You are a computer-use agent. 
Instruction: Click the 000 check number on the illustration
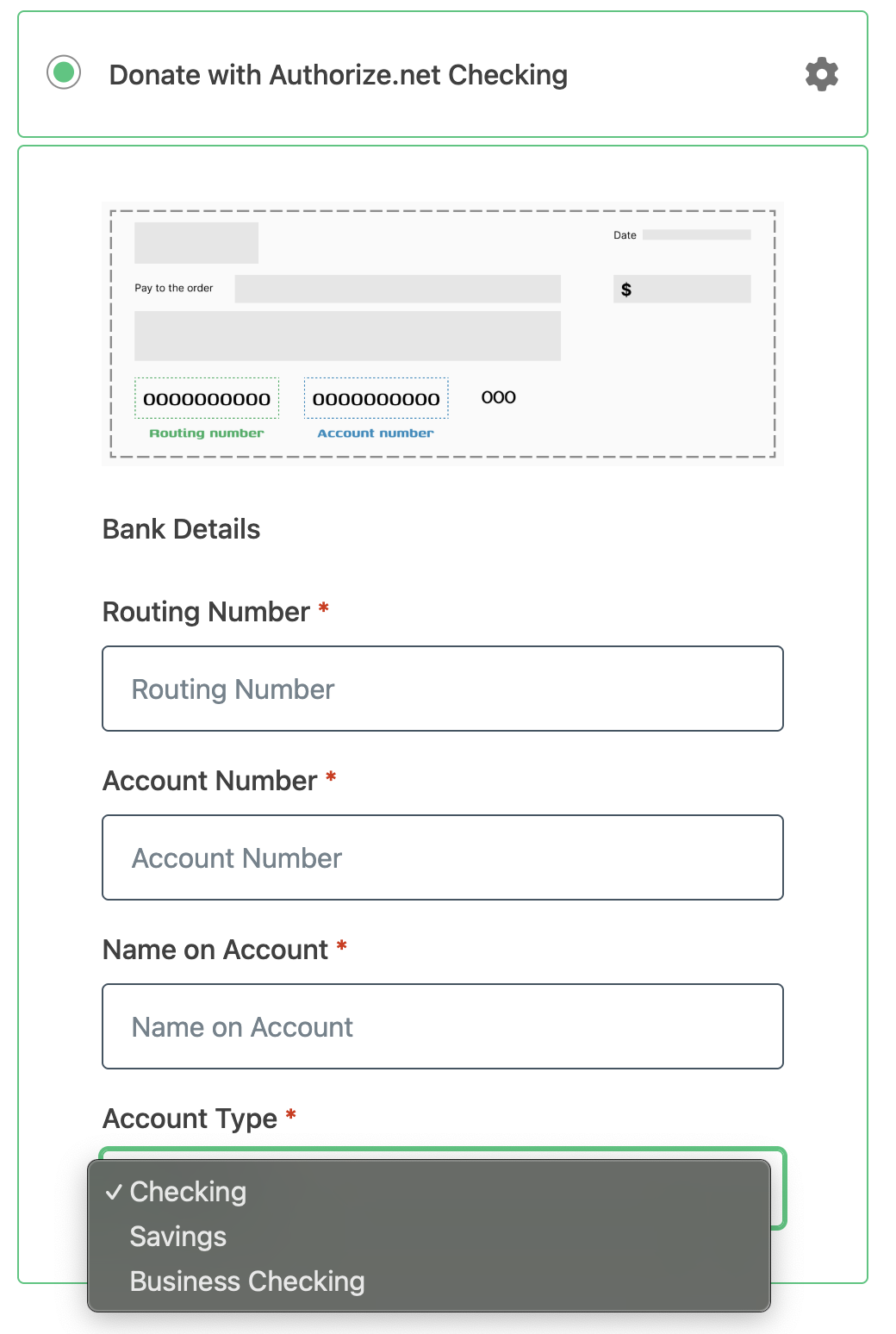498,397
